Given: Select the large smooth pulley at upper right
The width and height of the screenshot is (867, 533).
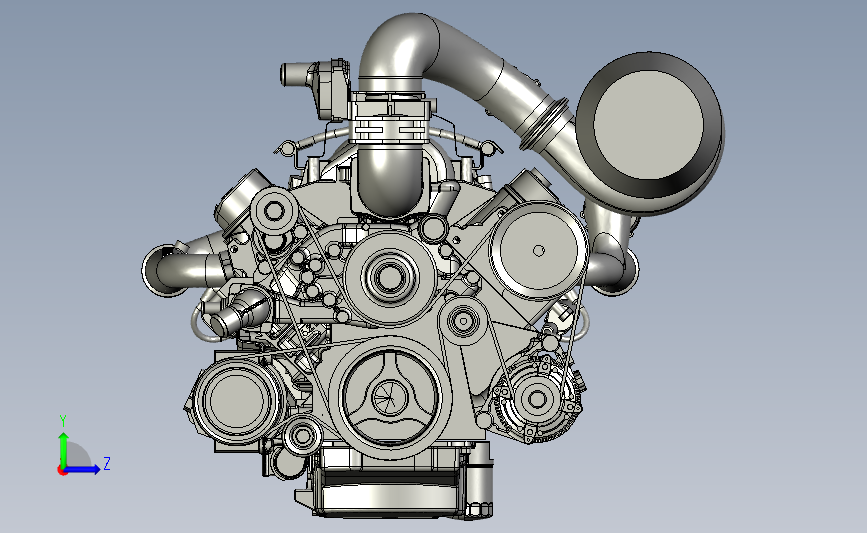Looking at the screenshot, I should click(x=538, y=251).
